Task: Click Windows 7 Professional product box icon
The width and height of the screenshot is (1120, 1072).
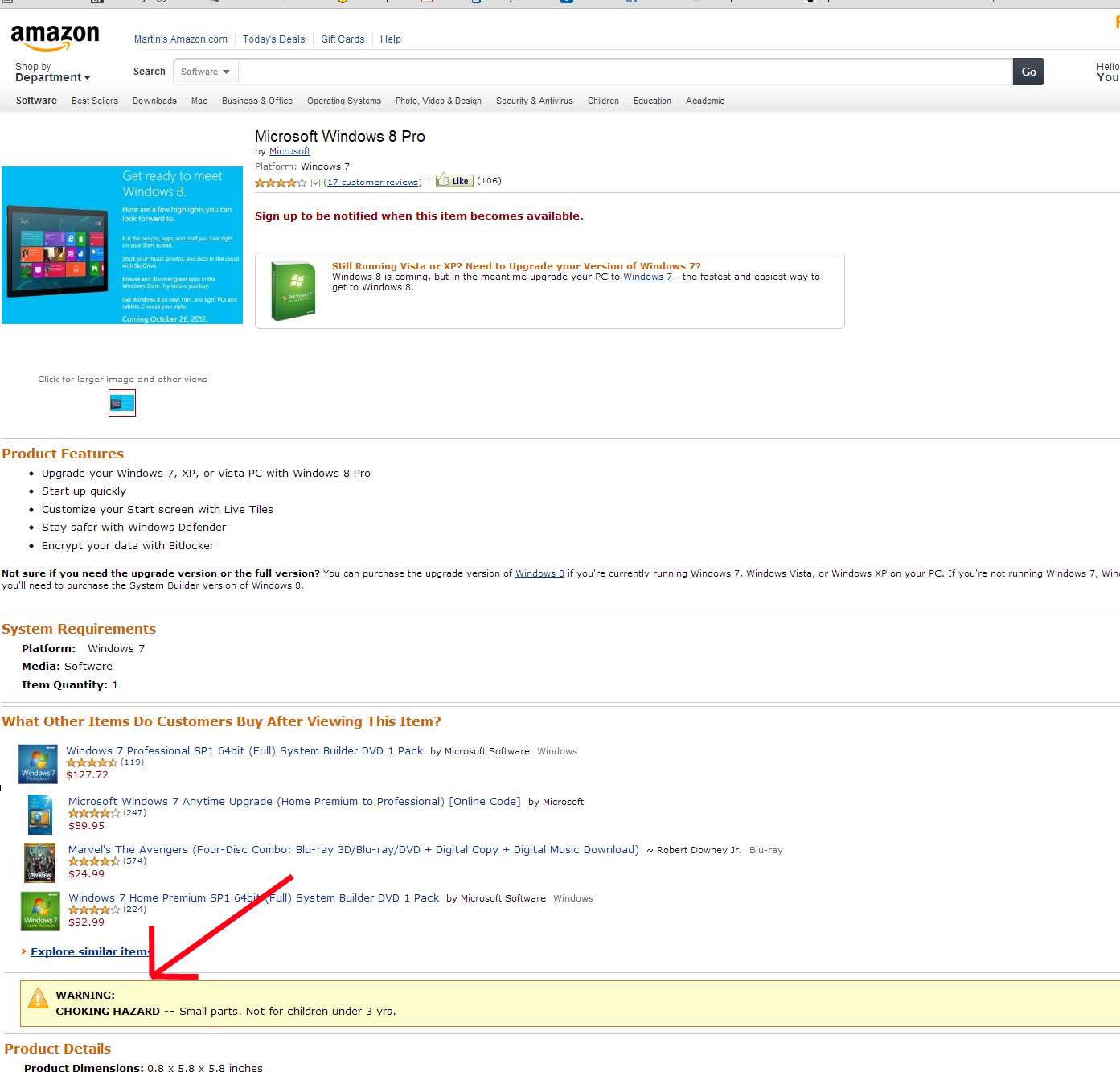Action: (38, 763)
